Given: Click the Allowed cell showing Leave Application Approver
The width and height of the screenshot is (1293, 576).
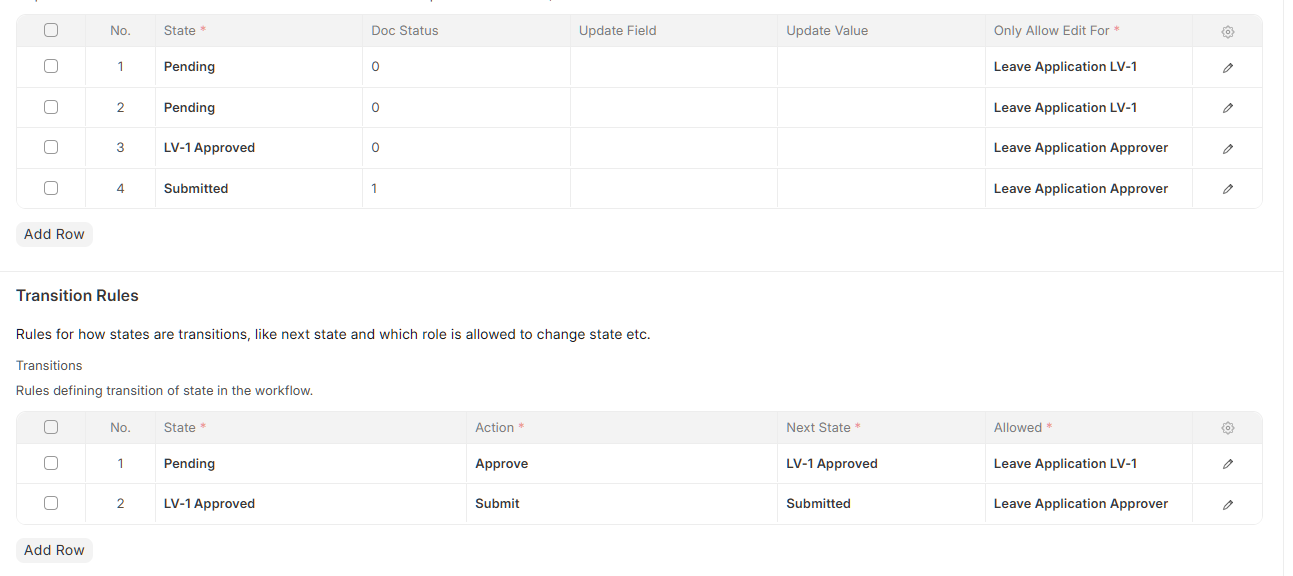Looking at the screenshot, I should [x=1086, y=503].
